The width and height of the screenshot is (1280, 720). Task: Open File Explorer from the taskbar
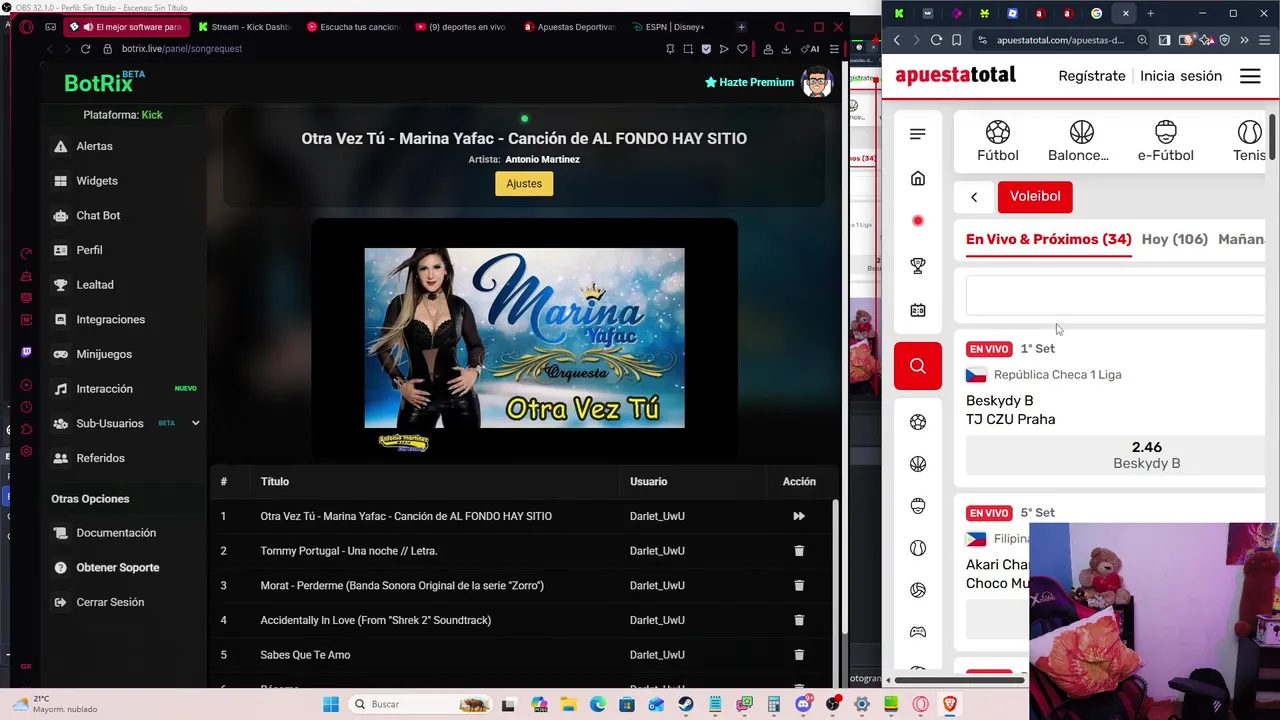tap(569, 704)
